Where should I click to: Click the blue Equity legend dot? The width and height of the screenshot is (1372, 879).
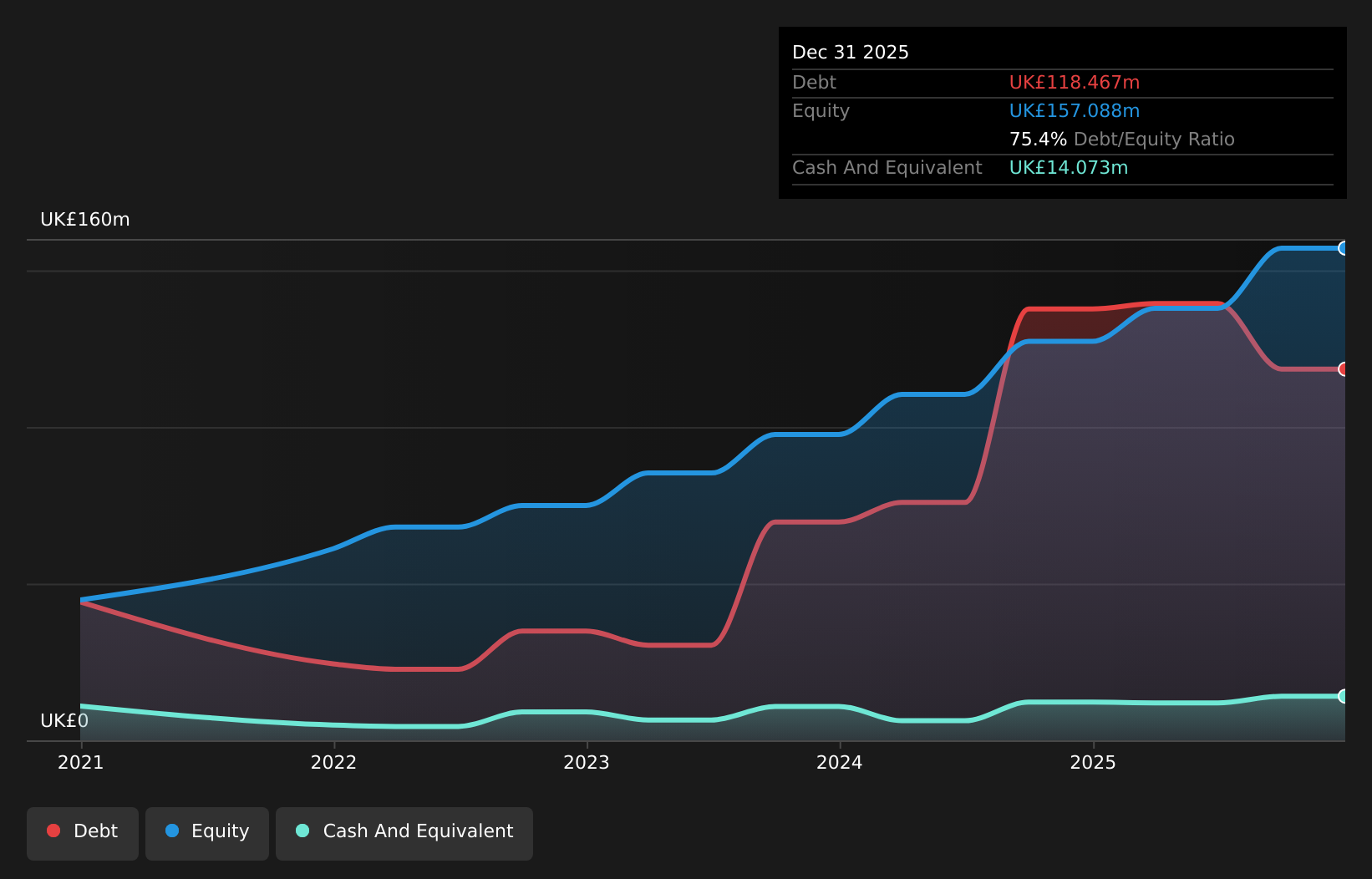[x=172, y=831]
